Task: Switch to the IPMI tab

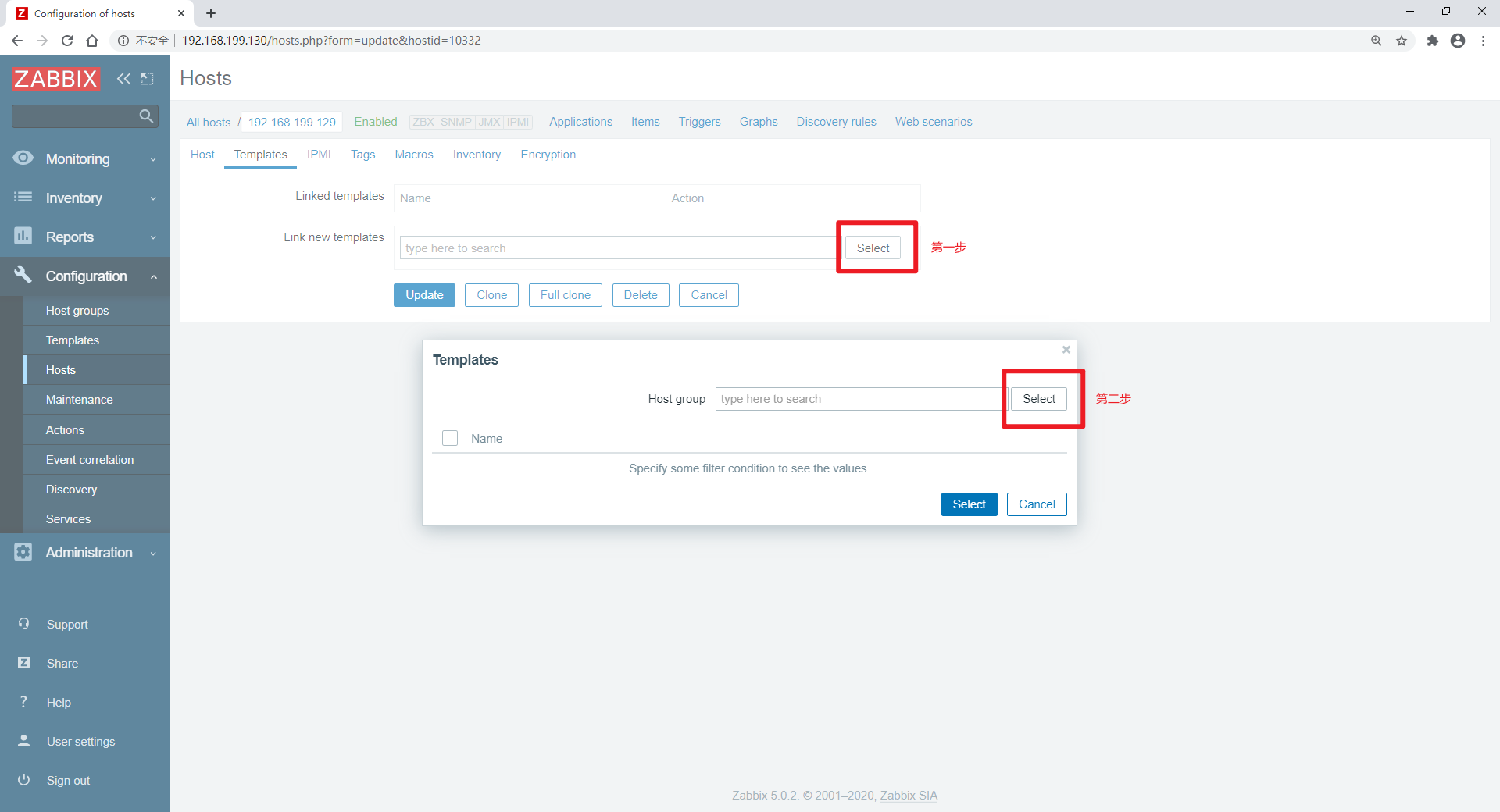Action: [319, 155]
